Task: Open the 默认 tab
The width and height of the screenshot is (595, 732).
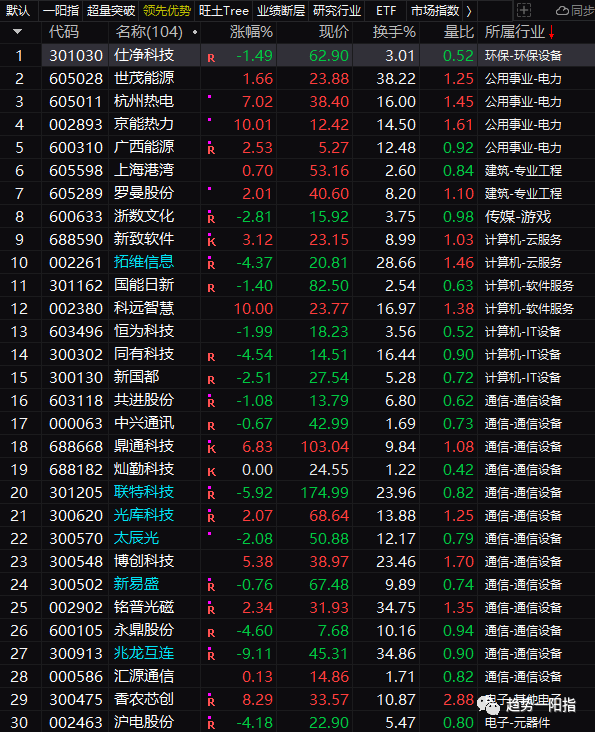Action: point(18,10)
